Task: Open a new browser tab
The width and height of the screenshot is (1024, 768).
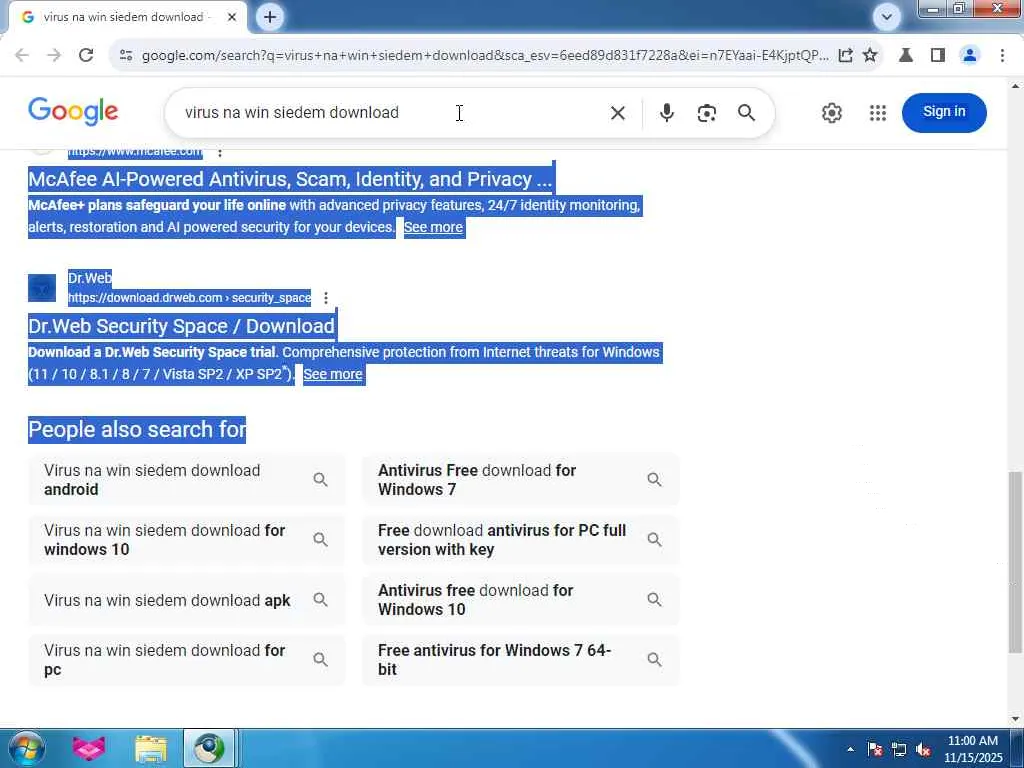Action: pos(270,17)
